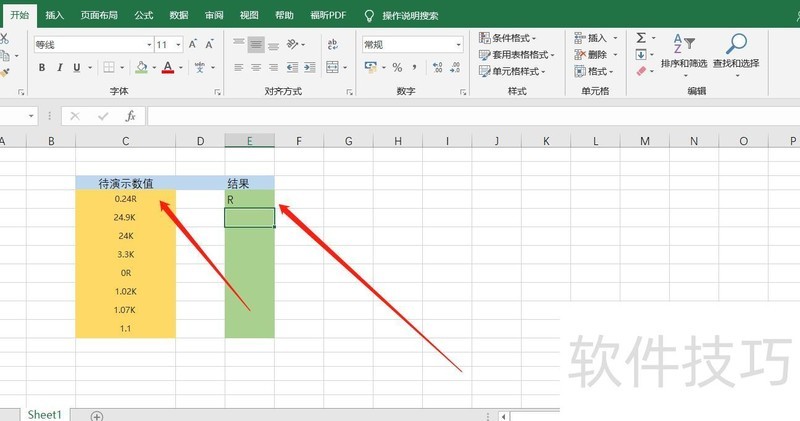Increase indent
Image resolution: width=800 pixels, height=421 pixels.
309,67
